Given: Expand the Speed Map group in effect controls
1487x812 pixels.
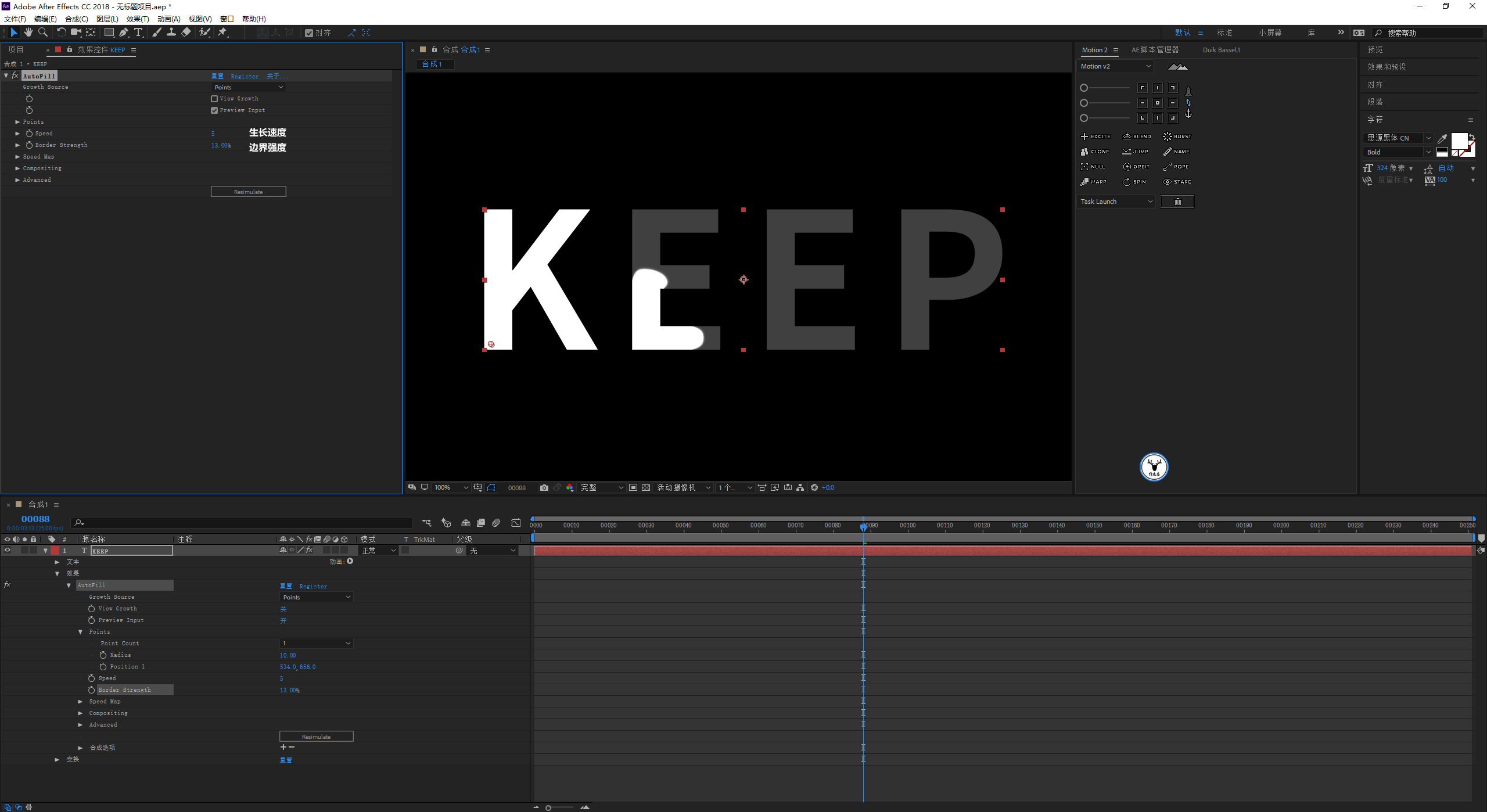Looking at the screenshot, I should 17,157.
